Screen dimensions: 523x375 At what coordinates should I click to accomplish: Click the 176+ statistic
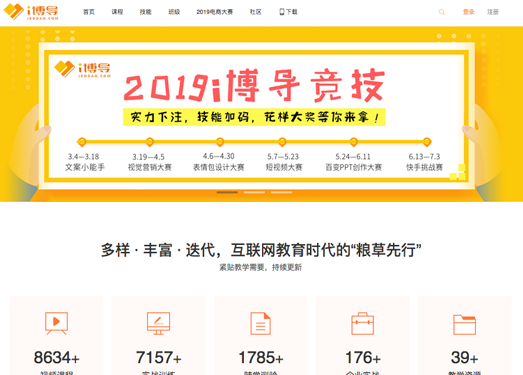[x=363, y=358]
